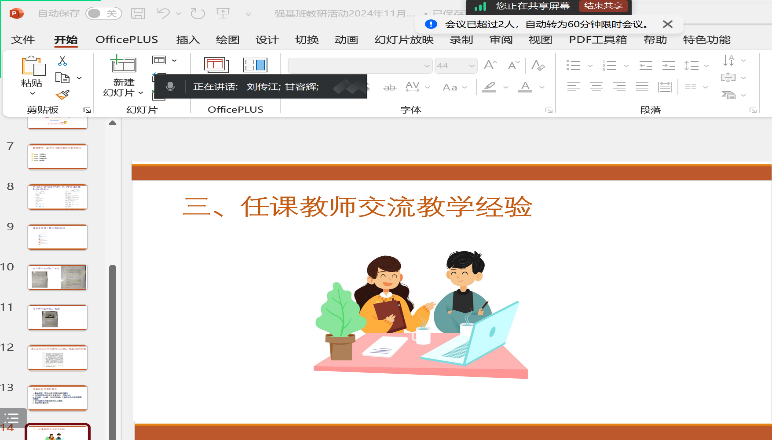Open the Insert ribbon tab
The width and height of the screenshot is (772, 440).
tap(188, 40)
